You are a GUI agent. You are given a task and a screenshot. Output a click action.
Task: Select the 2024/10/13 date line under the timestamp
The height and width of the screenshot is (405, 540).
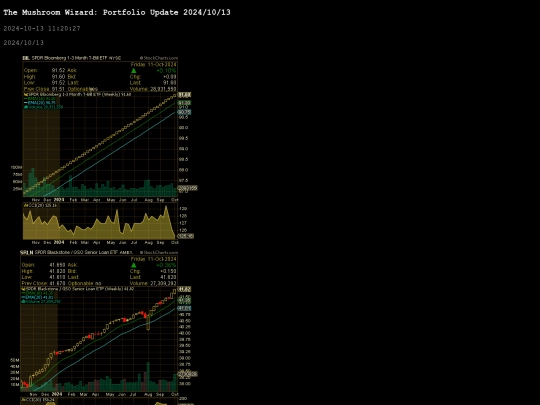click(23, 43)
